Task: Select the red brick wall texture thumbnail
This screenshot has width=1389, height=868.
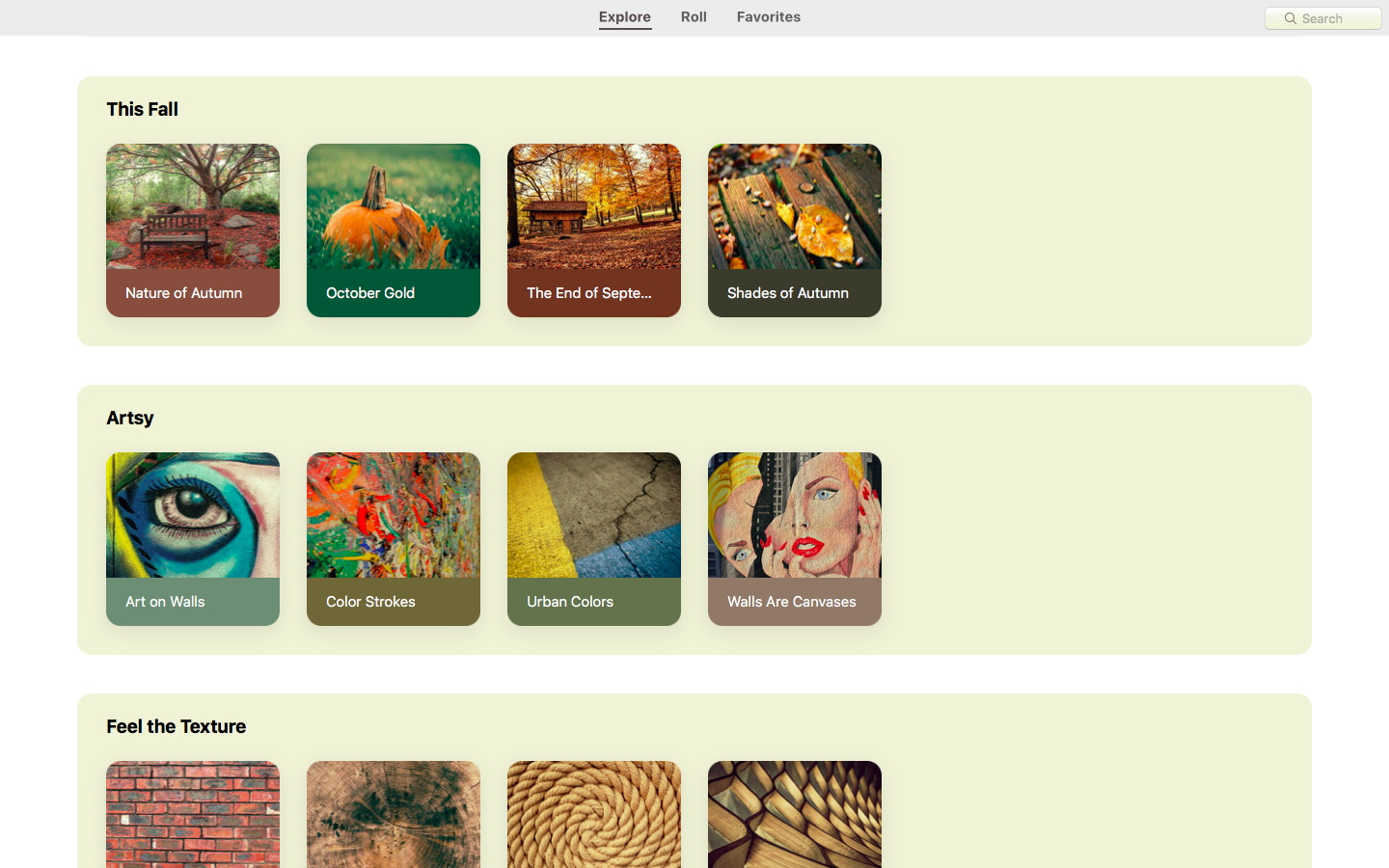Action: 193,815
